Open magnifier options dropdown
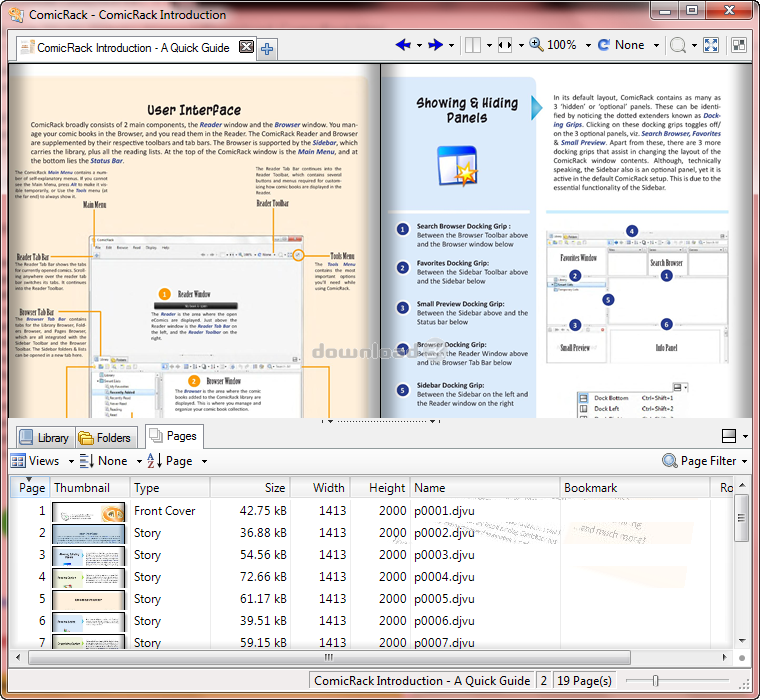Screen dimensions: 760x700 point(694,46)
